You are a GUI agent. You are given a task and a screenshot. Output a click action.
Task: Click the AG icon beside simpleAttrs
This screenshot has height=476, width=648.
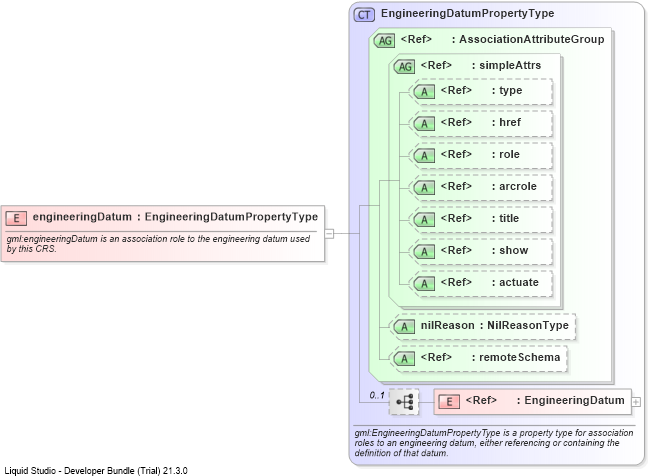pyautogui.click(x=404, y=67)
